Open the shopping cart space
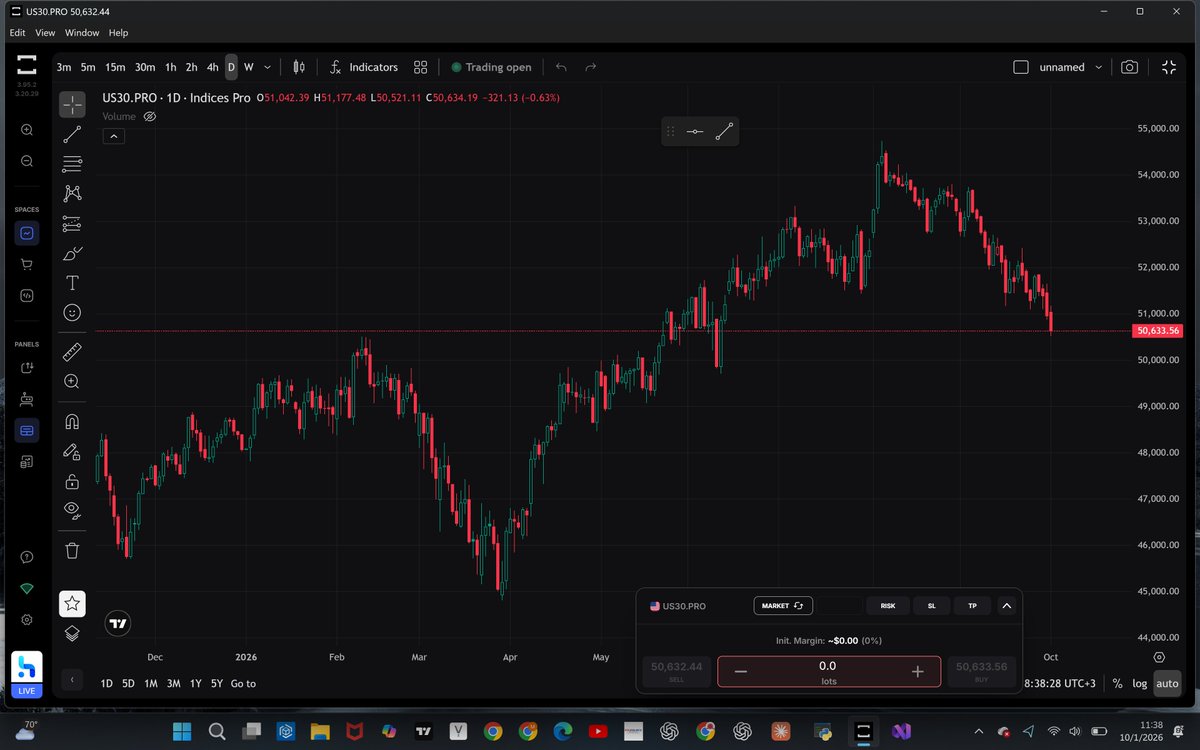Screen dimensions: 1200x750 click(x=27, y=265)
